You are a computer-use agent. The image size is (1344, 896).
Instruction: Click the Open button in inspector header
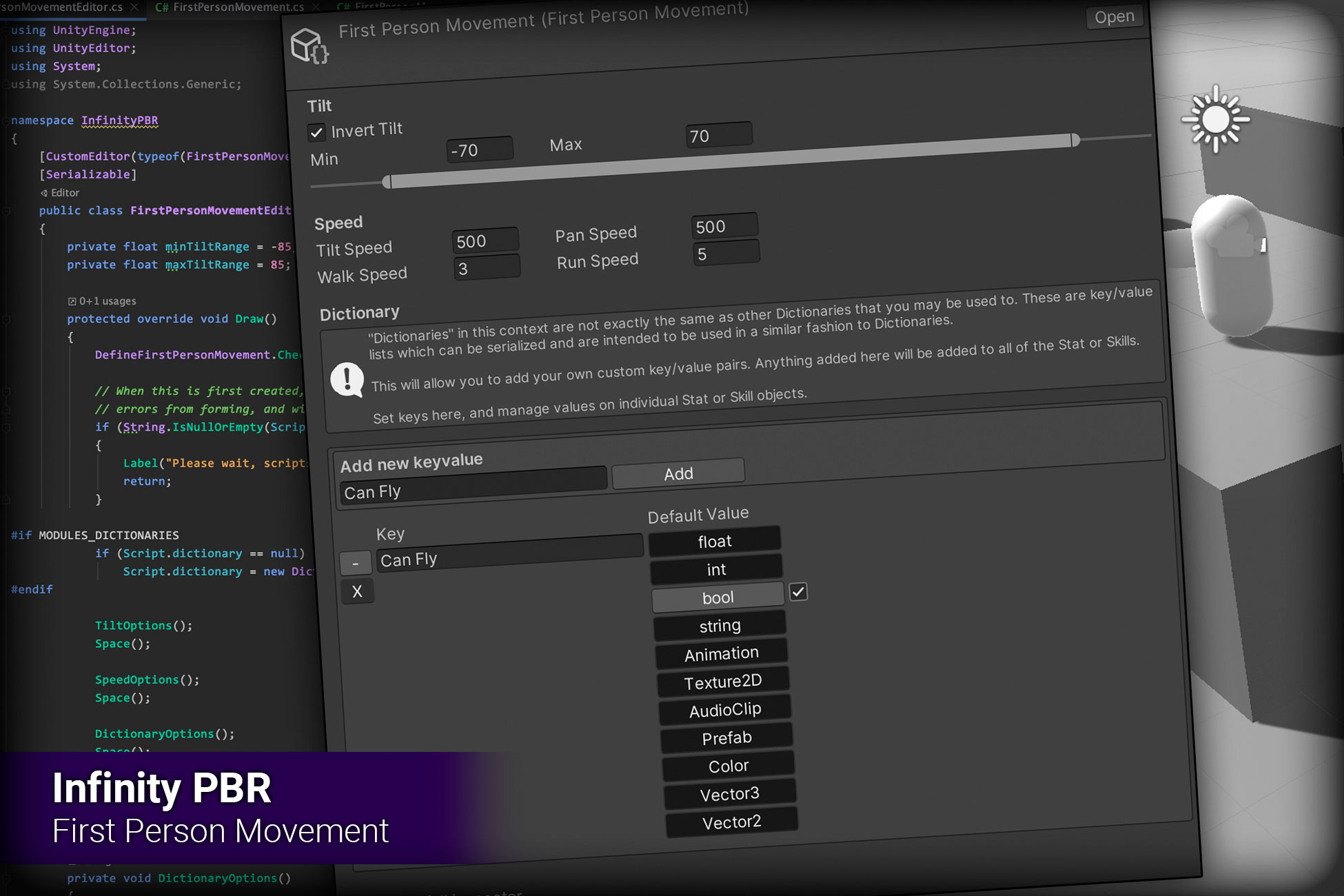click(x=1114, y=17)
